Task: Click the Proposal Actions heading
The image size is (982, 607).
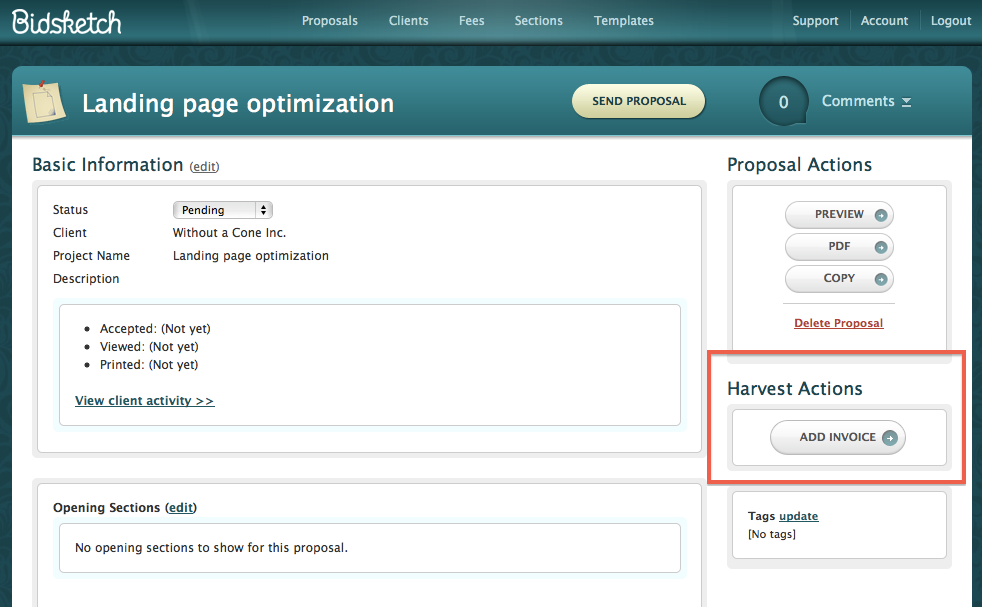Action: (799, 164)
